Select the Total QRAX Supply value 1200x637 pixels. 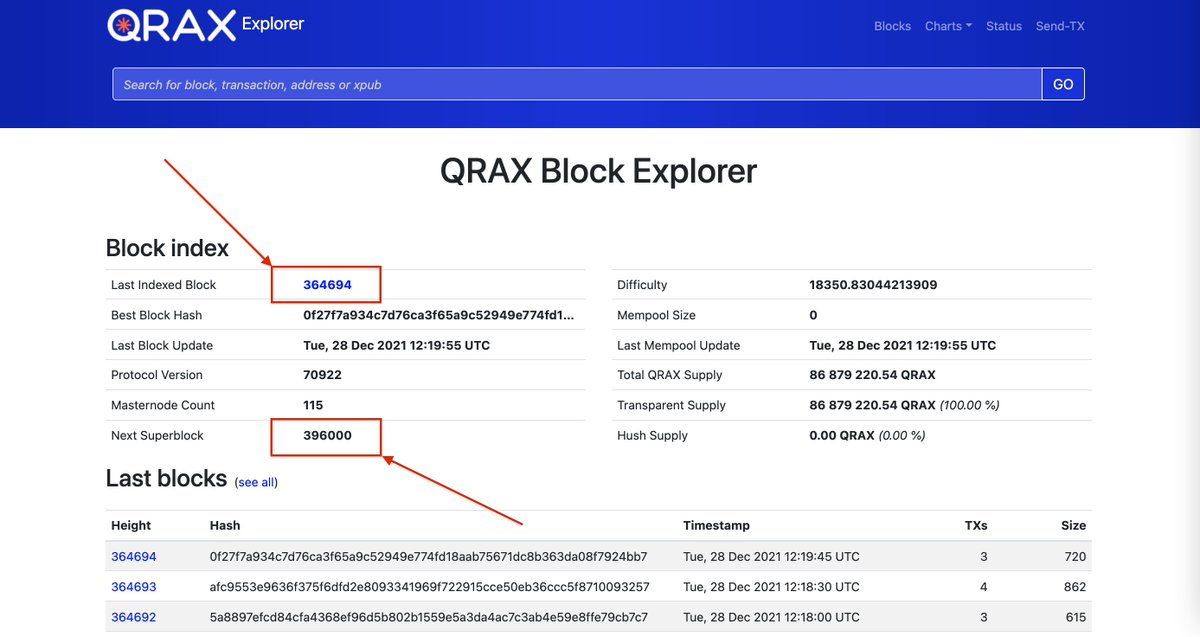(872, 375)
